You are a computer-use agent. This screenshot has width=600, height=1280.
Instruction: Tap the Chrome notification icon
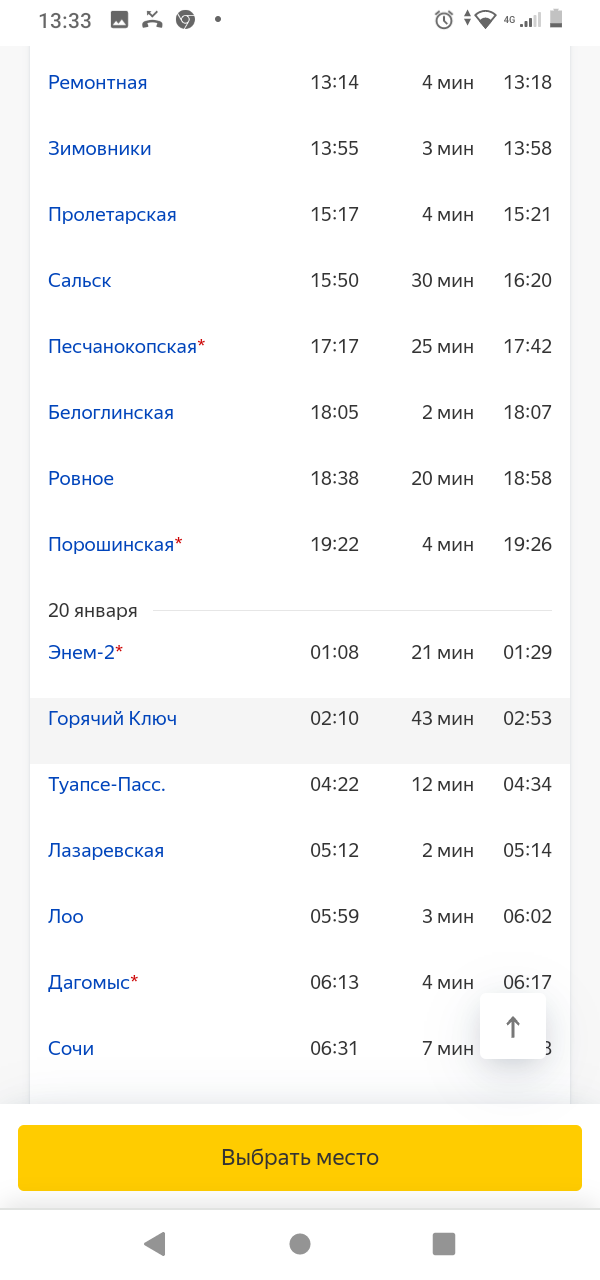[x=185, y=20]
